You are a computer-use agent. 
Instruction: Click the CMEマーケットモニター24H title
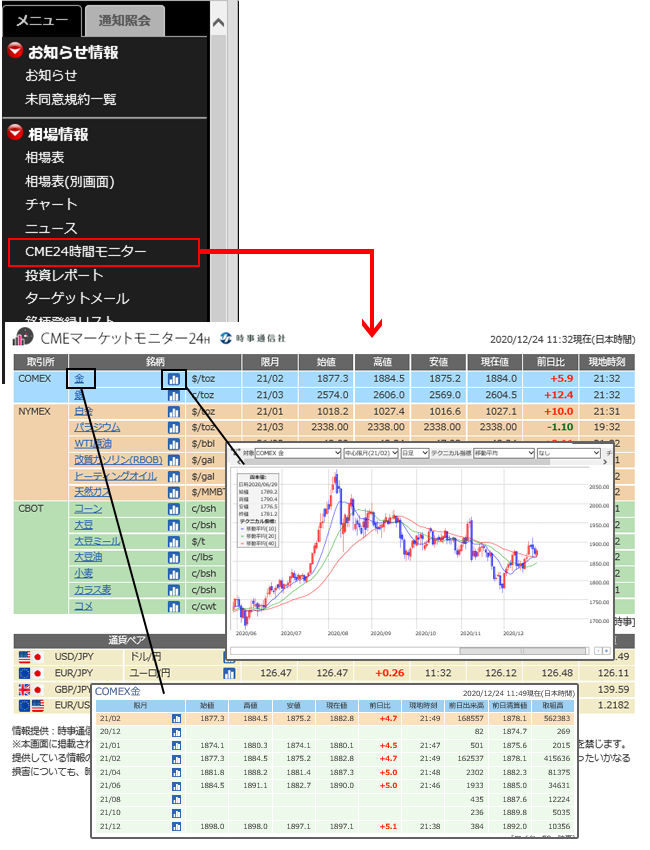[125, 338]
